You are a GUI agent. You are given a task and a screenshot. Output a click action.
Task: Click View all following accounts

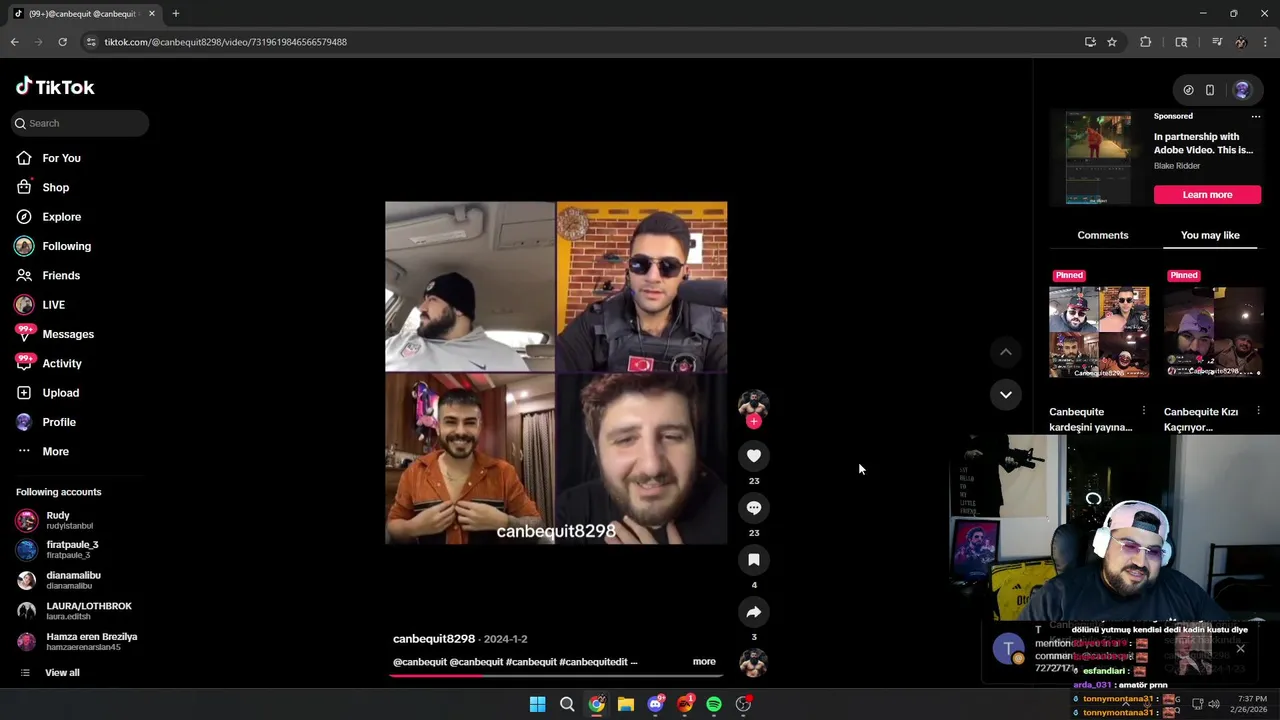pos(62,673)
